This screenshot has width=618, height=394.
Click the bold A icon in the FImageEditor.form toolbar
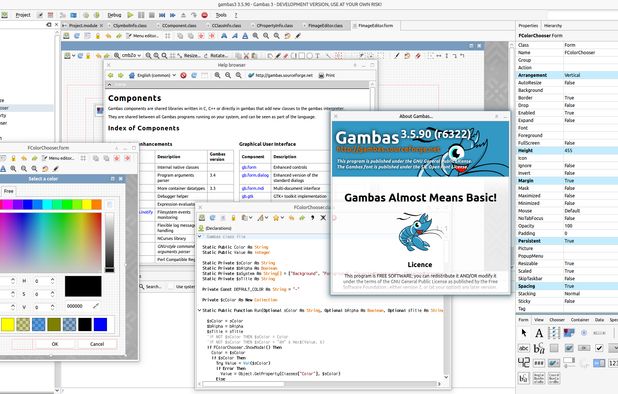point(224,36)
